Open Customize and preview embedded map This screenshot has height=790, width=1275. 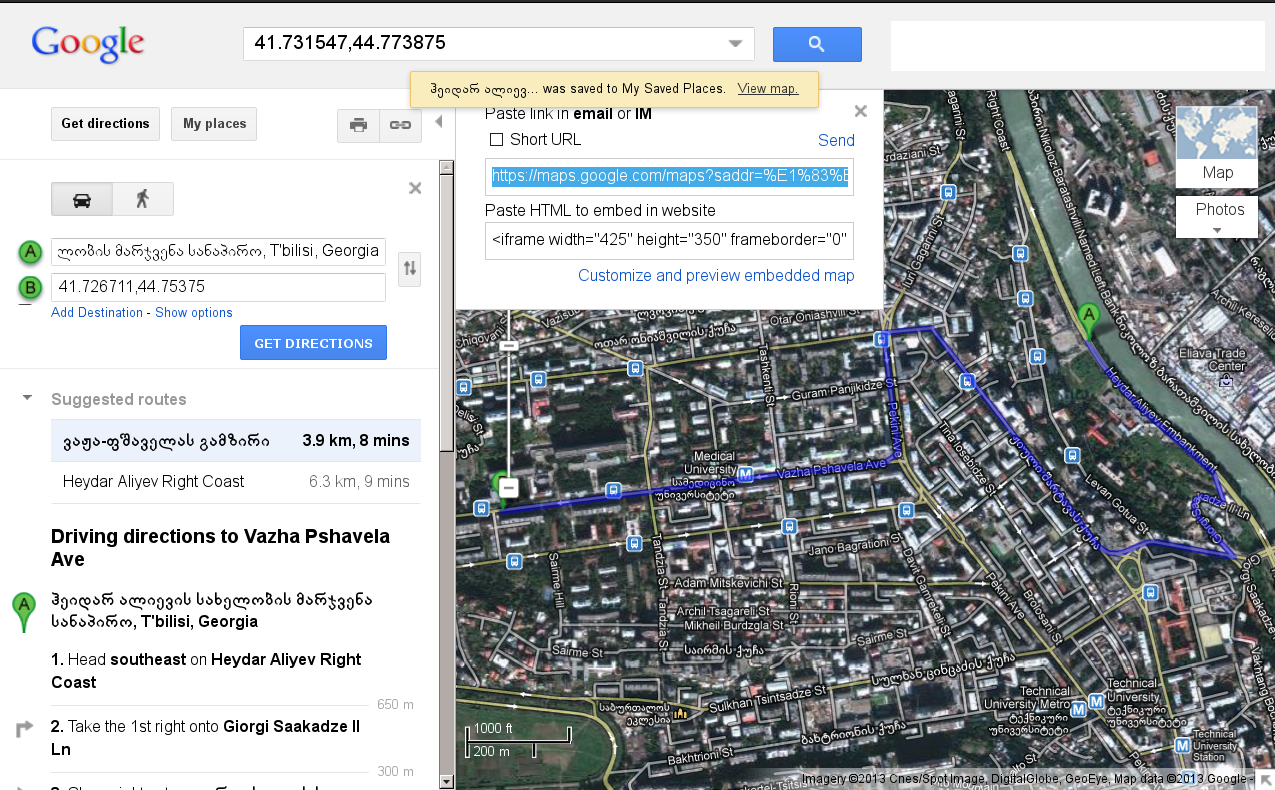[716, 276]
